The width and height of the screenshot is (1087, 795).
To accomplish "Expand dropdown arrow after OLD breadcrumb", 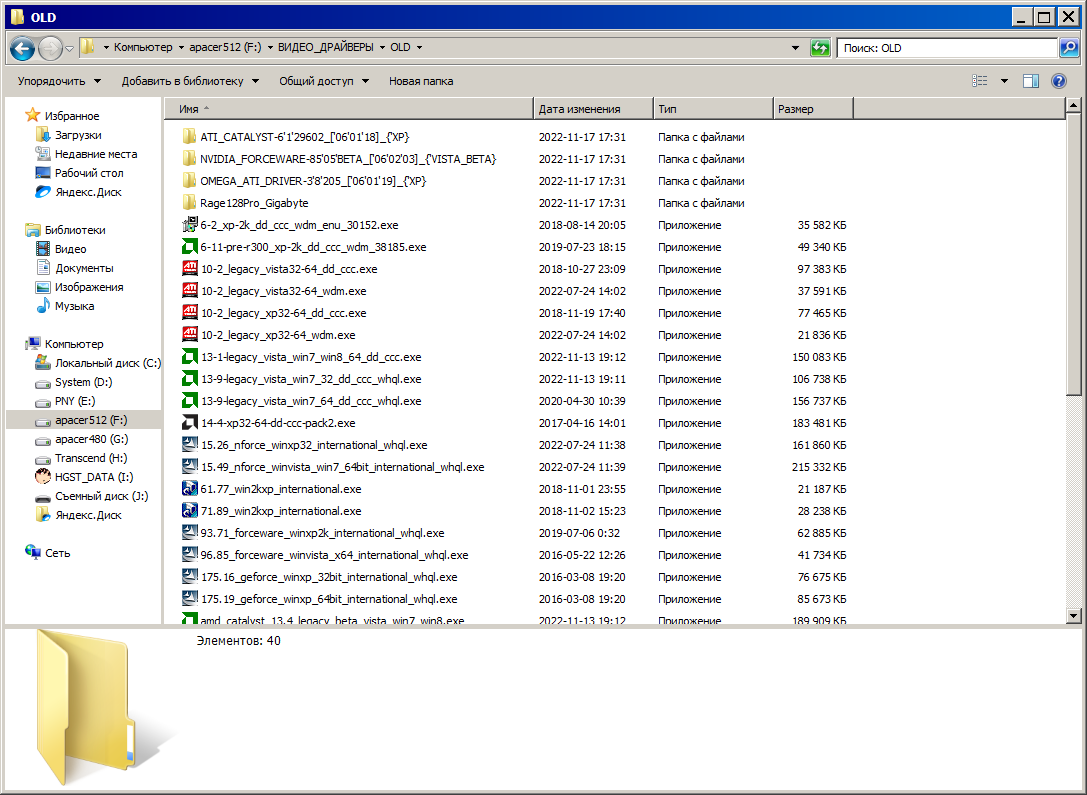I will pyautogui.click(x=419, y=48).
